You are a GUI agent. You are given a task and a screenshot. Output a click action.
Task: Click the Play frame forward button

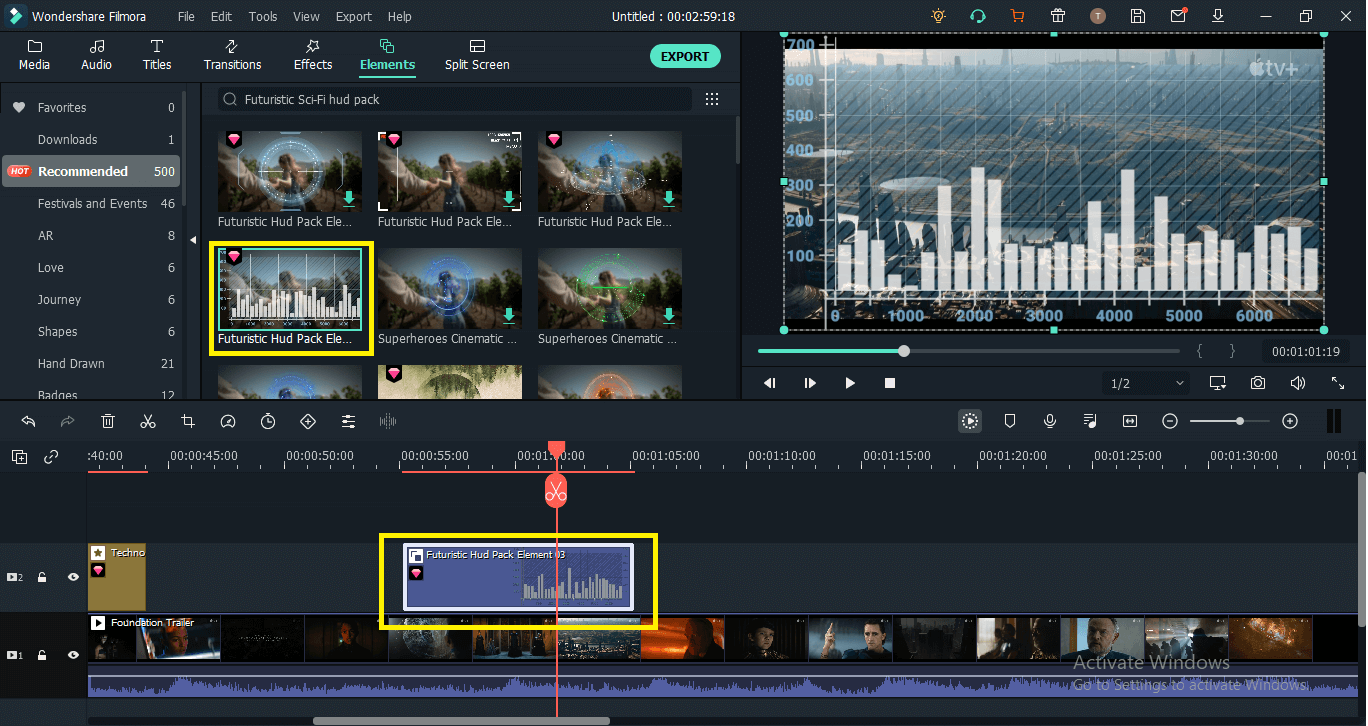810,383
